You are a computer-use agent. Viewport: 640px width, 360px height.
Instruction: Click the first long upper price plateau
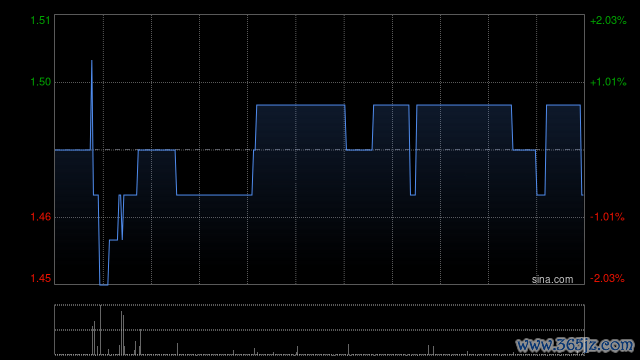[x=301, y=105]
